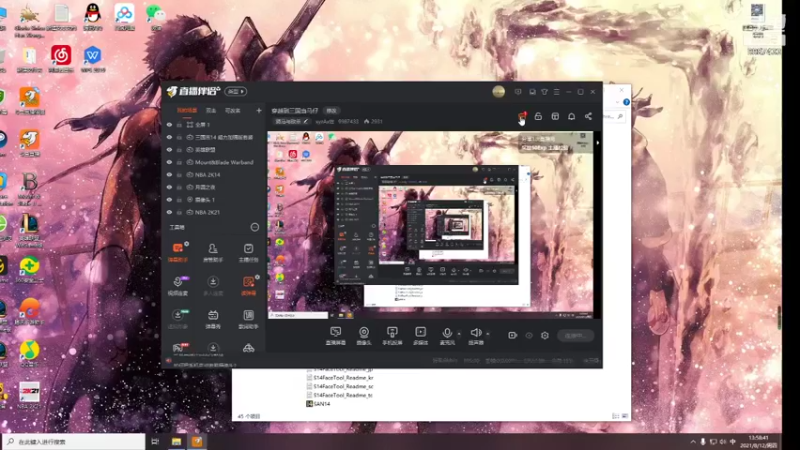The height and width of the screenshot is (450, 800).
Task: Open the help icon in Explorer window
Action: (626, 102)
